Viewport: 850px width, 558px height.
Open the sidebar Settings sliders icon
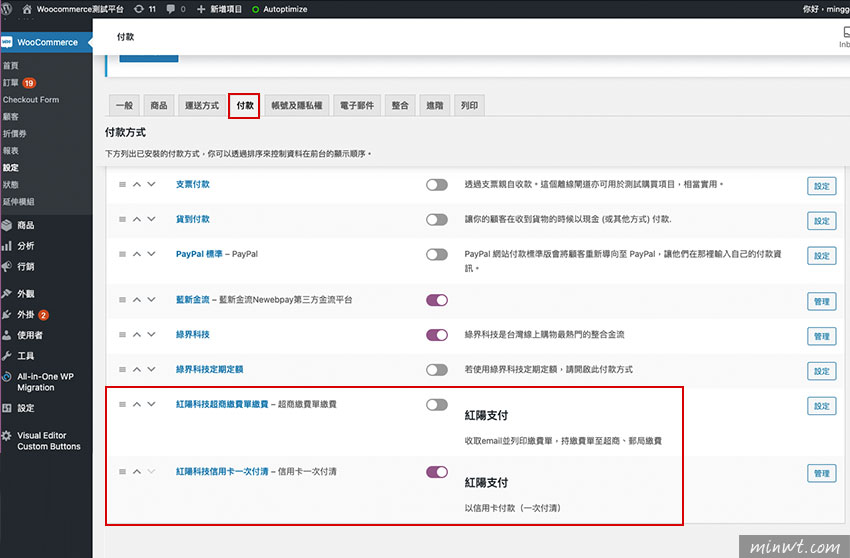[x=7, y=408]
